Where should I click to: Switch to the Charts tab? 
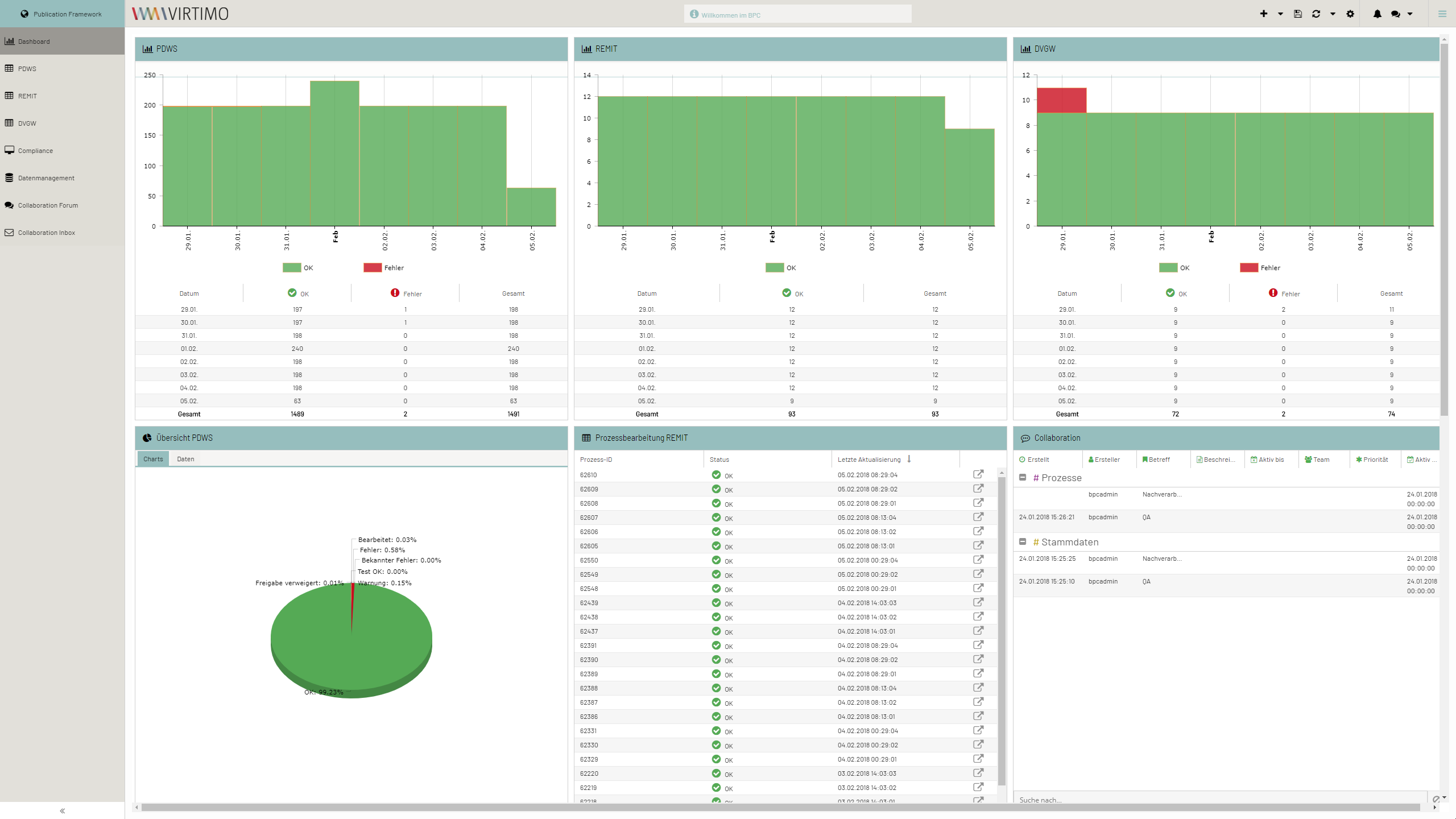[153, 459]
